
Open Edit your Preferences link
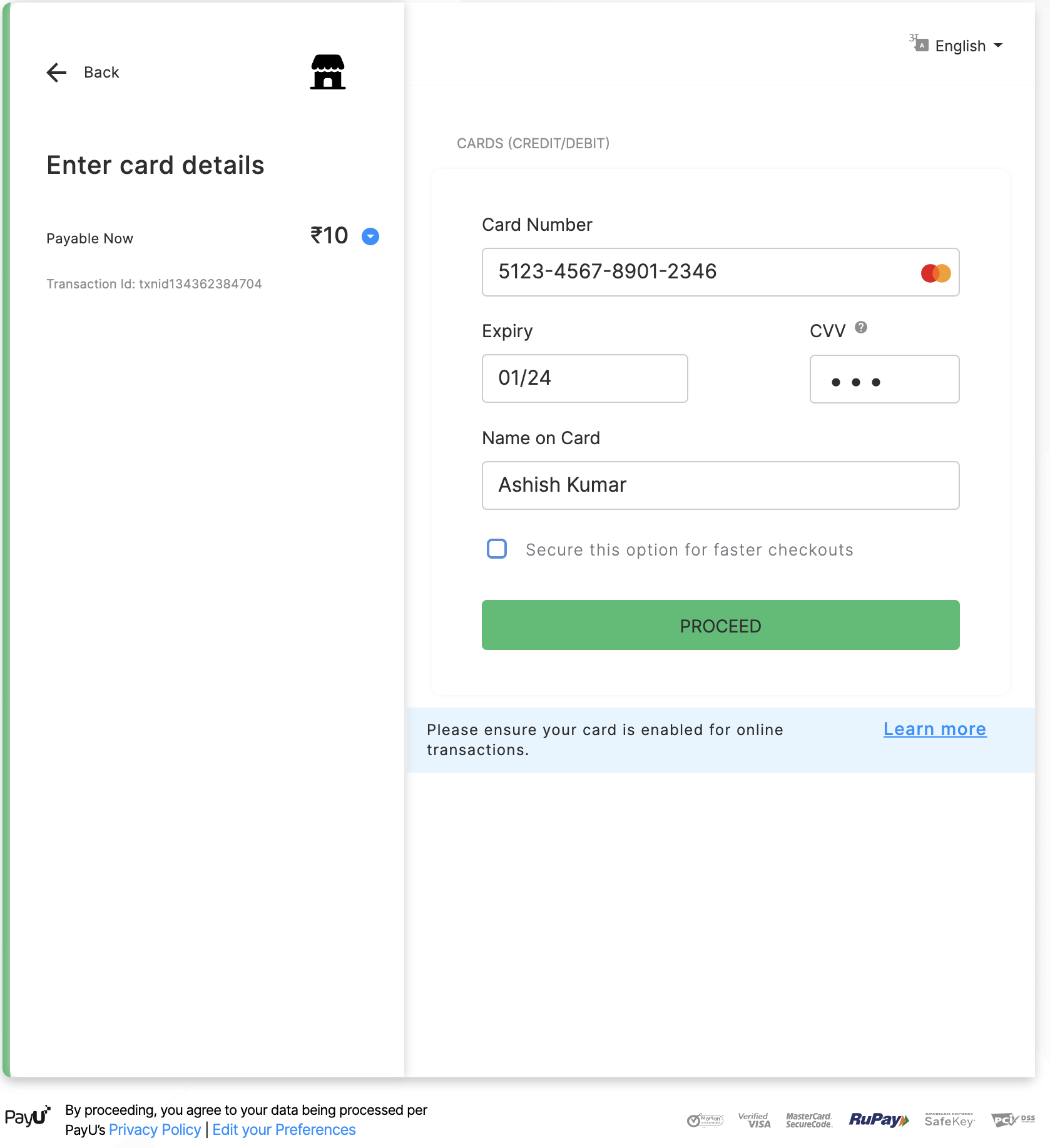(283, 1130)
